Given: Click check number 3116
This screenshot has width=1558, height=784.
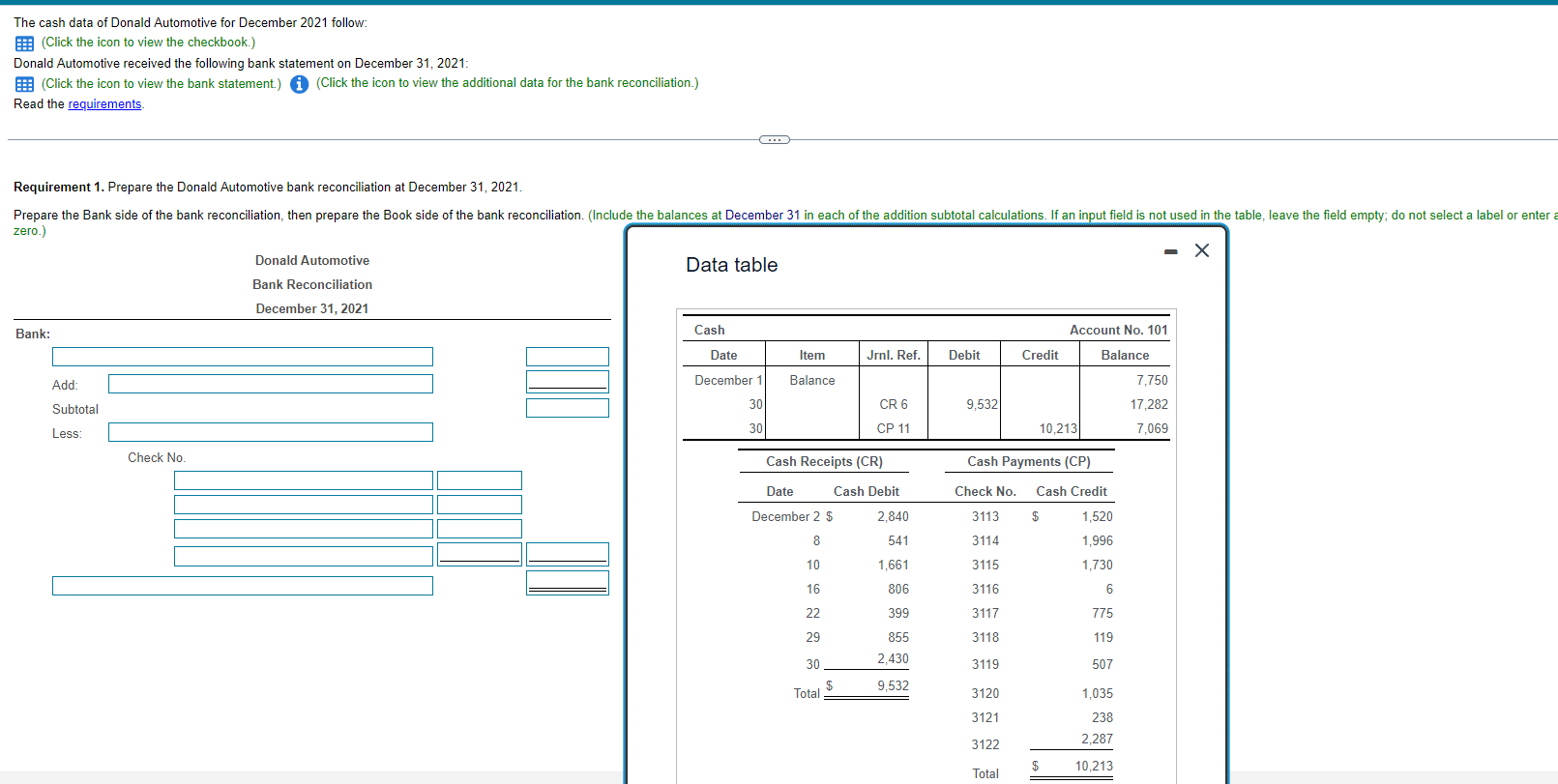Looking at the screenshot, I should pyautogui.click(x=985, y=590).
